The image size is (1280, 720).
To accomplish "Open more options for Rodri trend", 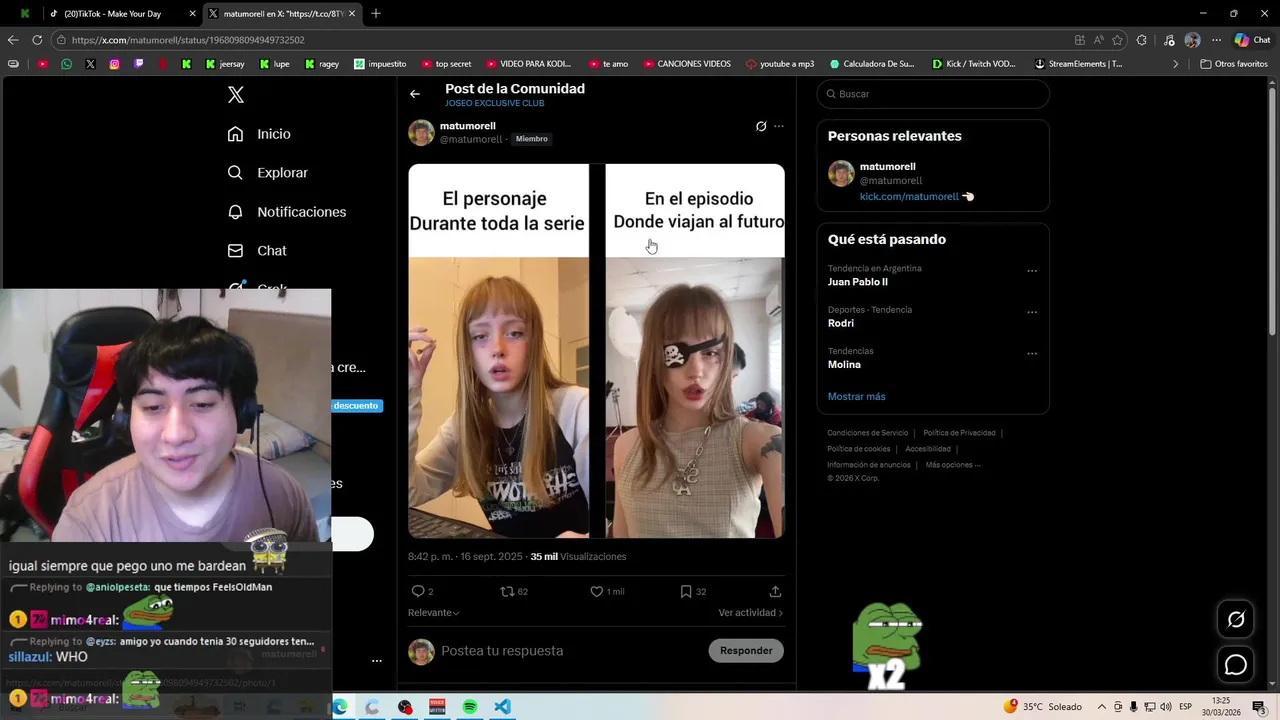I will [1032, 312].
